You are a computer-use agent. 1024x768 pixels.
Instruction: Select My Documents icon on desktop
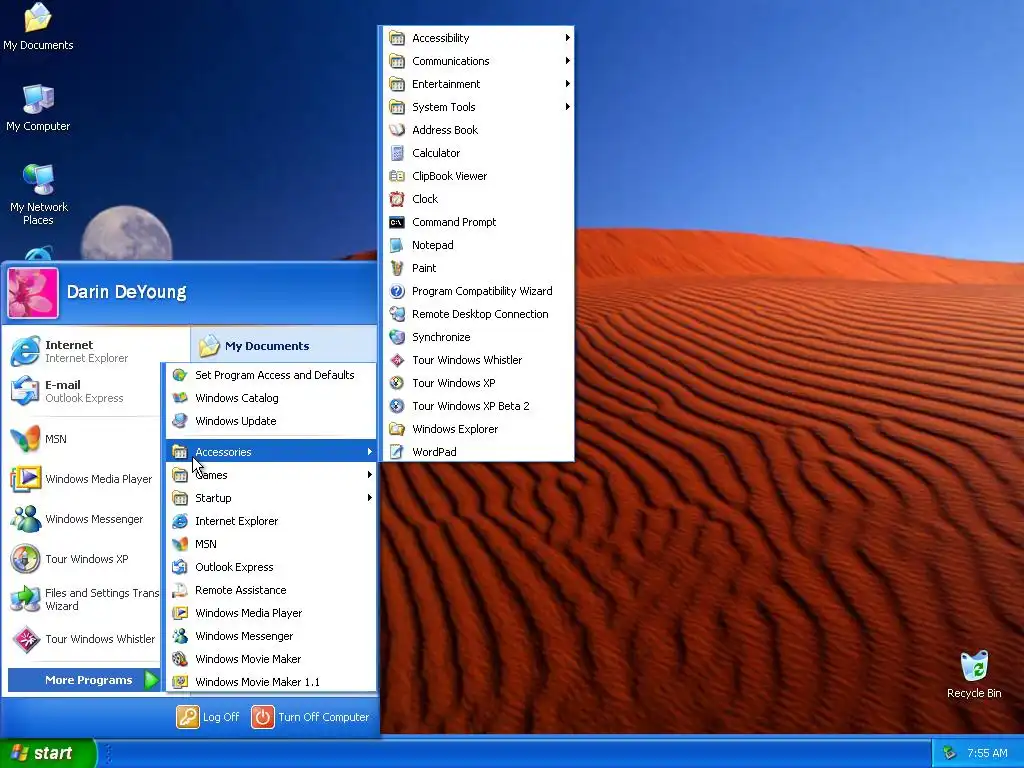[x=38, y=27]
